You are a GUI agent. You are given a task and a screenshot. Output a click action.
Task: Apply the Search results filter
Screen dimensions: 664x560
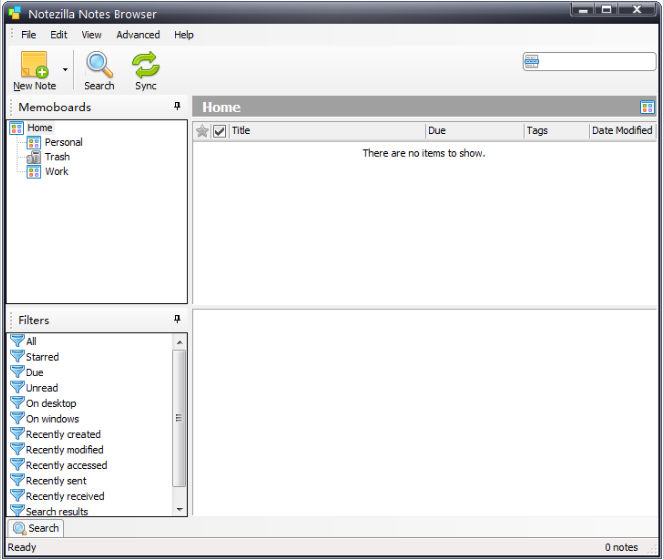(57, 511)
